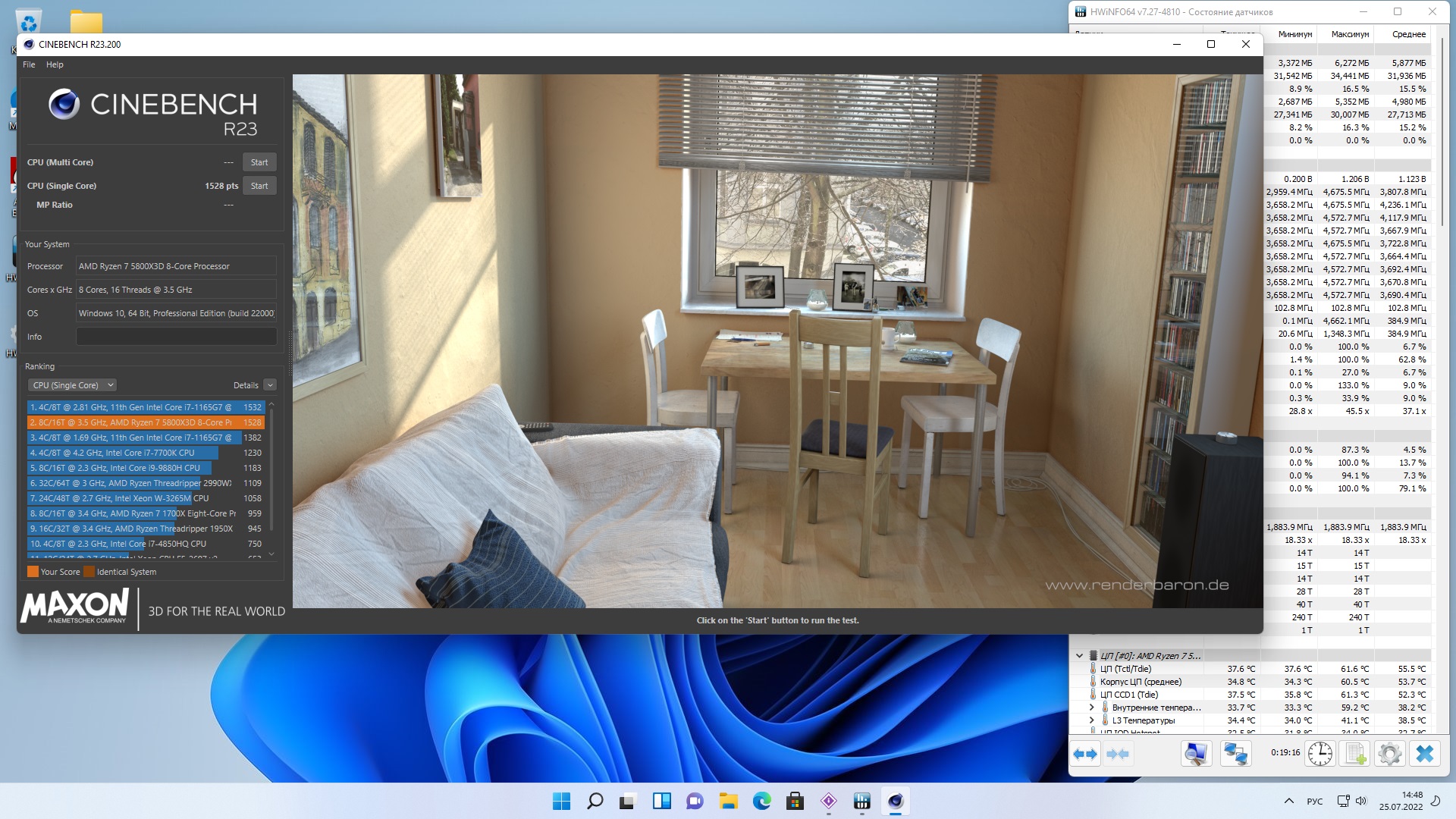Open the Help menu in Cinebench

55,64
